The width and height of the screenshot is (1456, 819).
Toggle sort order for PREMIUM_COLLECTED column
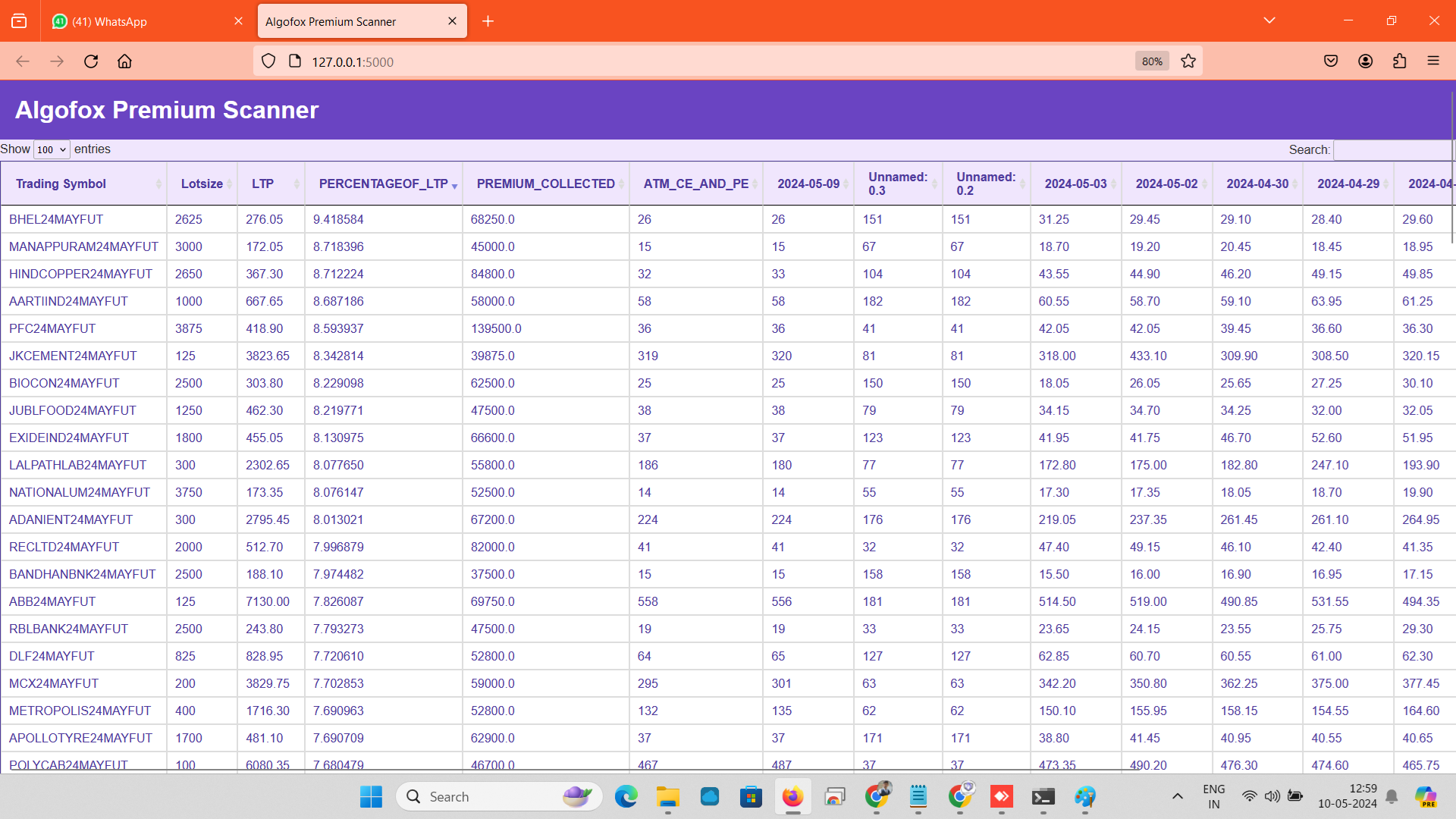pyautogui.click(x=545, y=184)
